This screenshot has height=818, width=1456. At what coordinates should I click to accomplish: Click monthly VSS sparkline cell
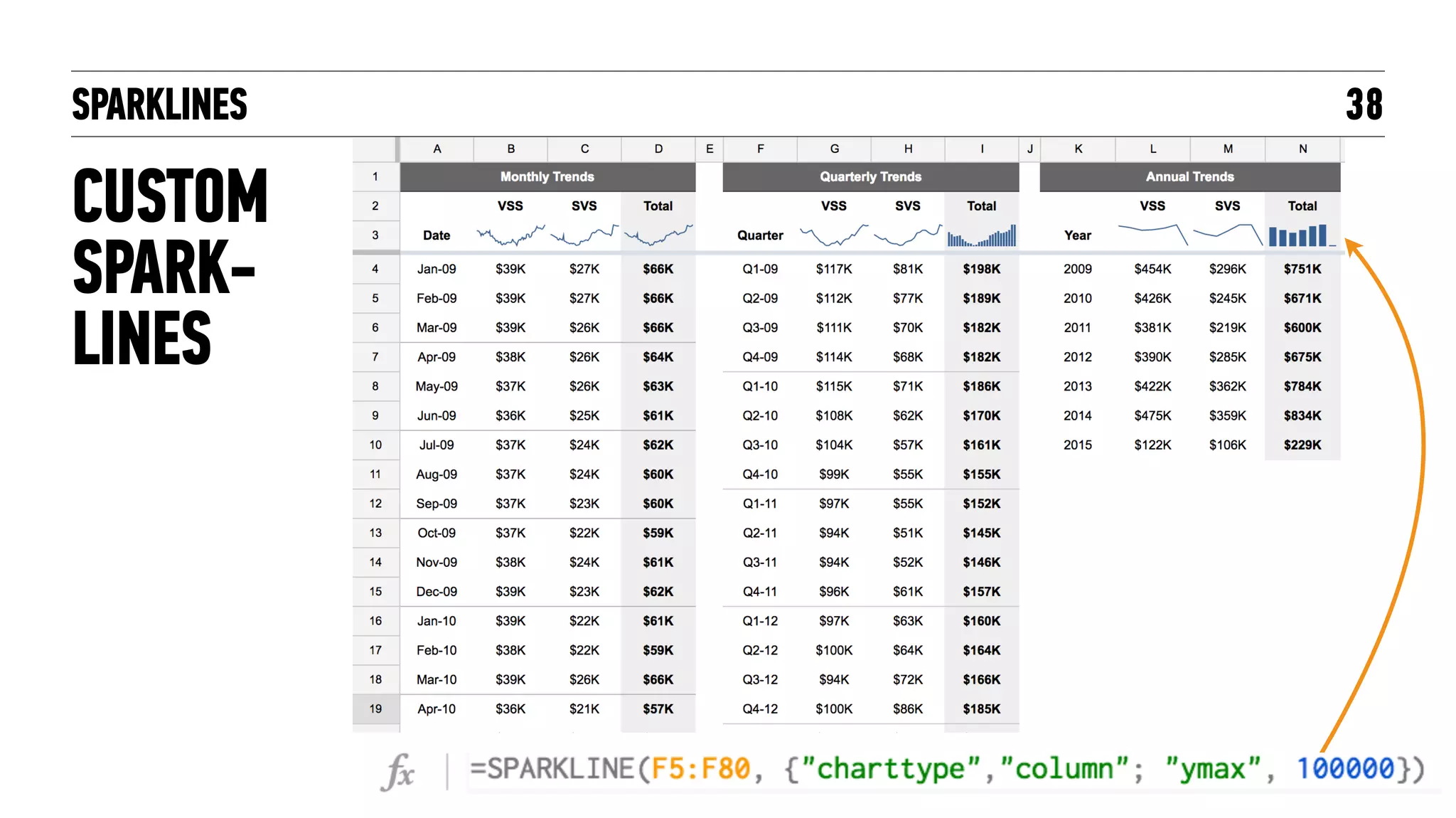click(510, 235)
